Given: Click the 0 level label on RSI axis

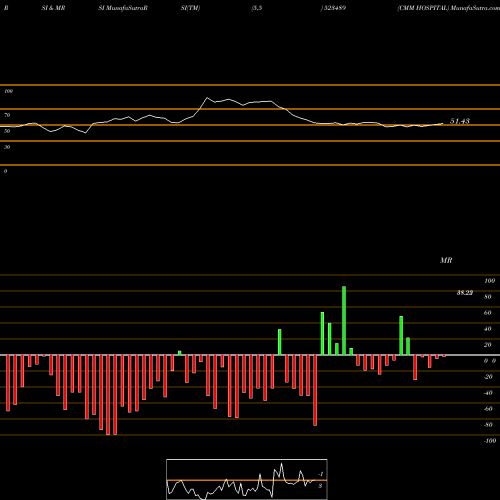Looking at the screenshot, I should (x=5, y=171).
